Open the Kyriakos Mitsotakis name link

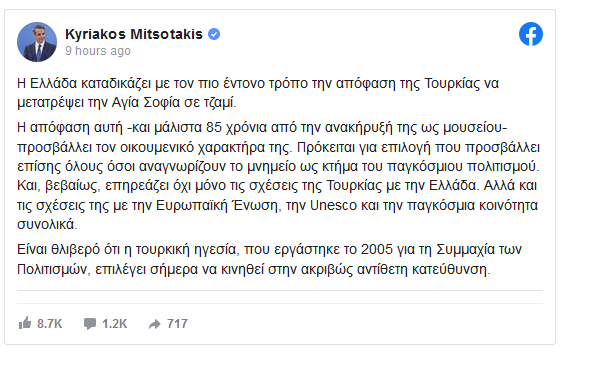(x=134, y=34)
